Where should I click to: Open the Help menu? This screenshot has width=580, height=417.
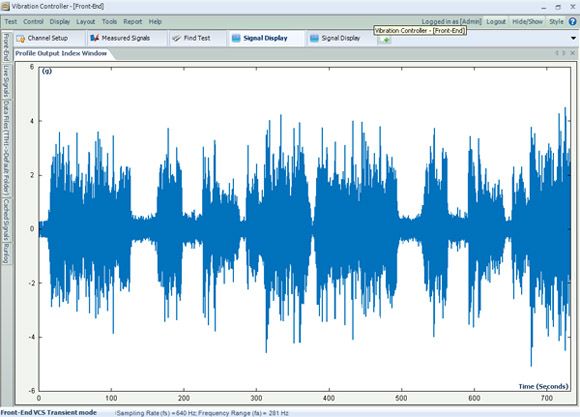click(155, 21)
